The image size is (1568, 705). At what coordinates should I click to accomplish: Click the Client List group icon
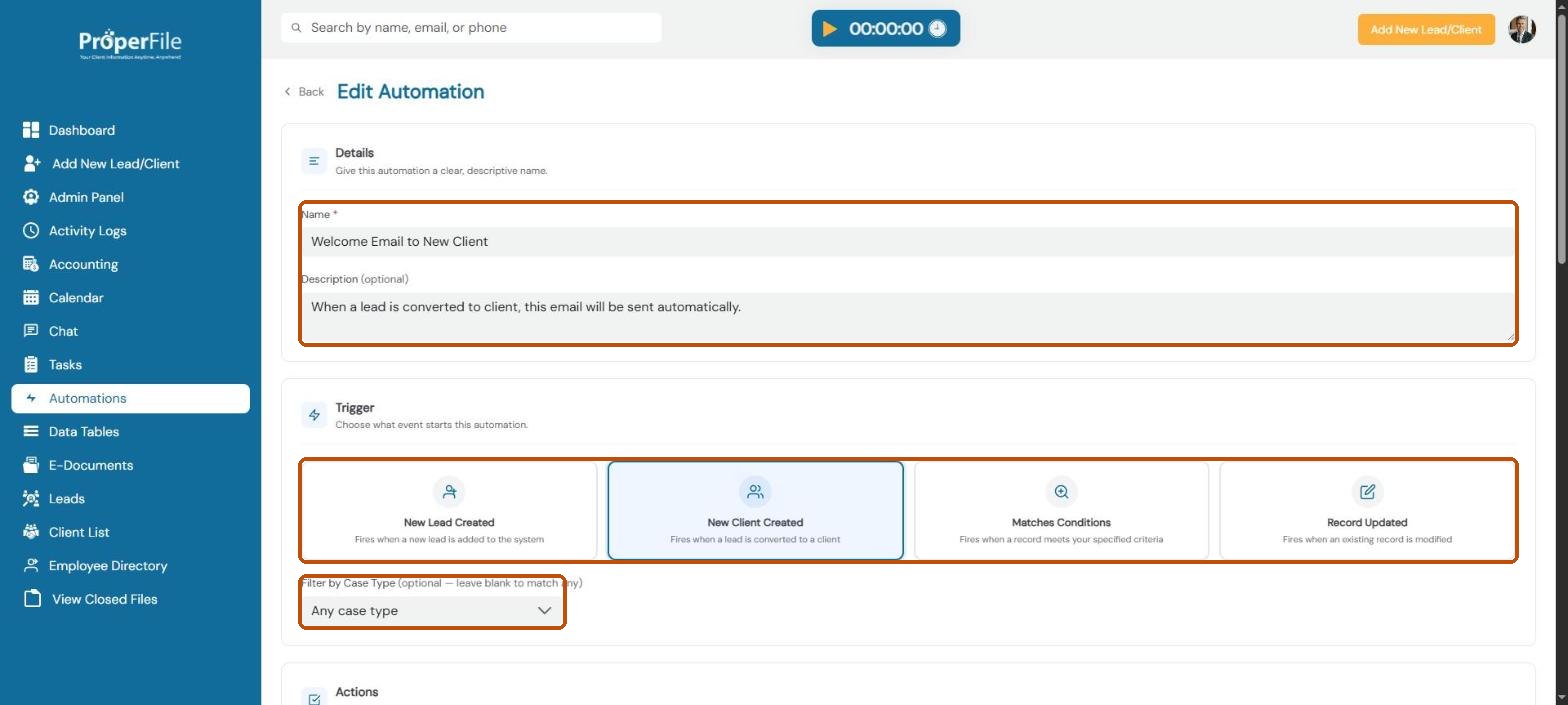pyautogui.click(x=31, y=532)
